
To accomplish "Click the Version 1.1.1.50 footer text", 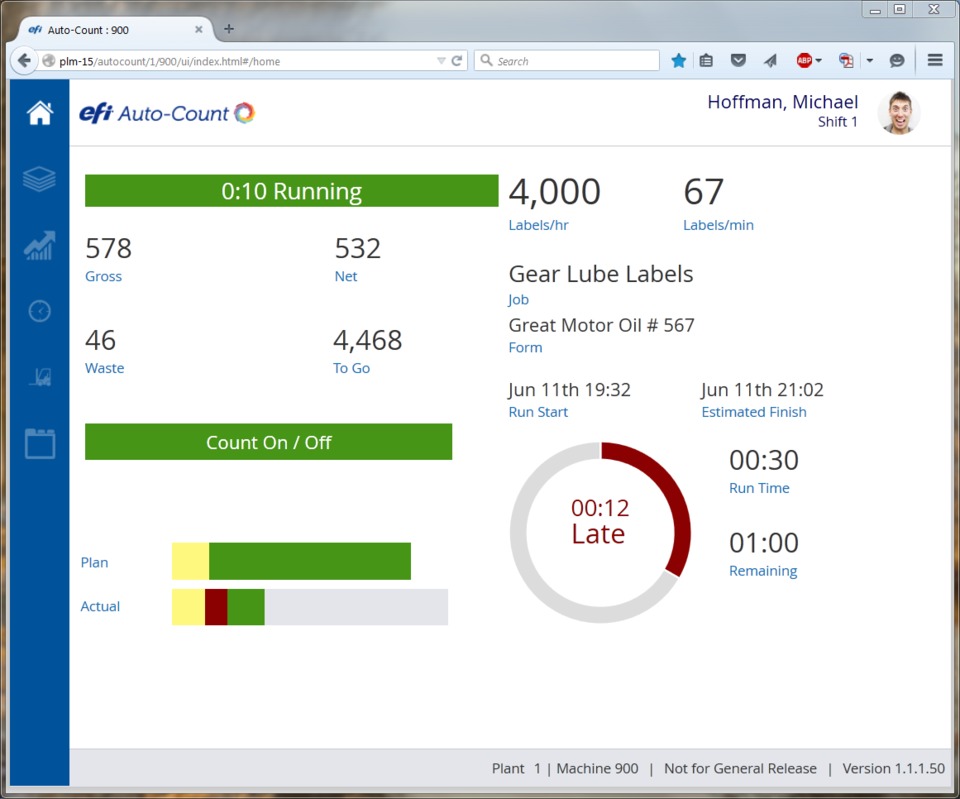I will click(893, 768).
